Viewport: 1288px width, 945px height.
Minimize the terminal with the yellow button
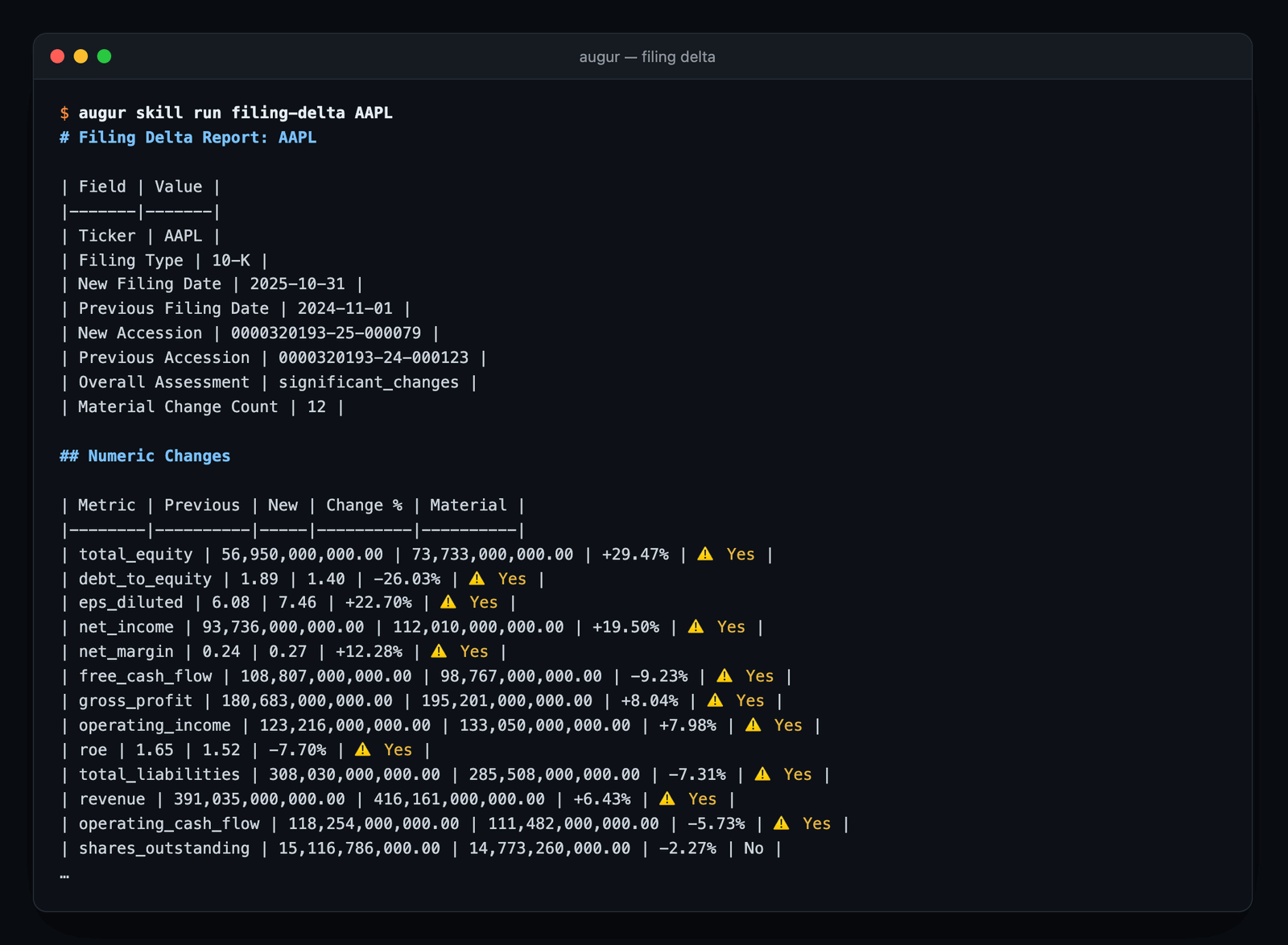pyautogui.click(x=80, y=56)
